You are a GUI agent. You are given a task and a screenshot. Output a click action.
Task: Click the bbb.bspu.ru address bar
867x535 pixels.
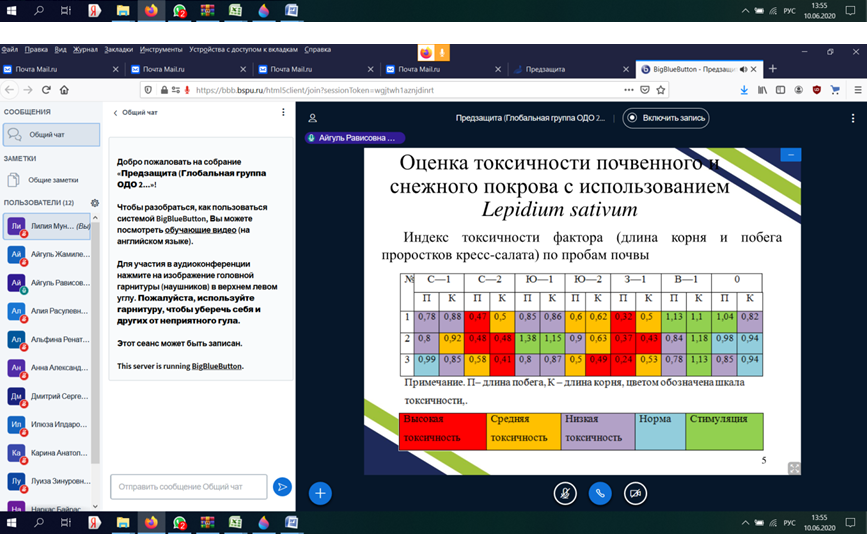tap(406, 90)
